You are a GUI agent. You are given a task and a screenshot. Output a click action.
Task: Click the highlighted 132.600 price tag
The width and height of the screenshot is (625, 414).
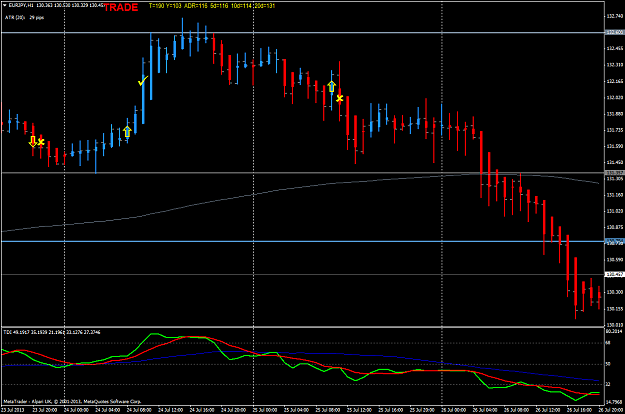click(x=614, y=32)
